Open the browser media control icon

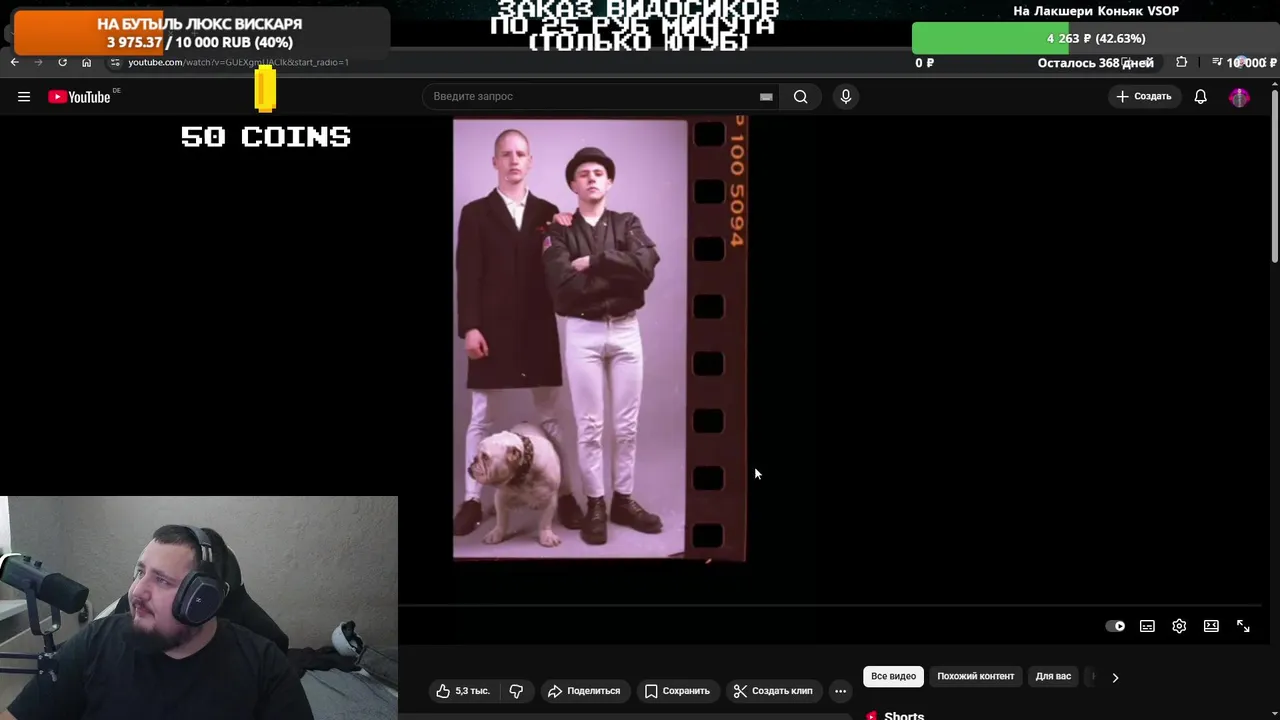point(1217,62)
